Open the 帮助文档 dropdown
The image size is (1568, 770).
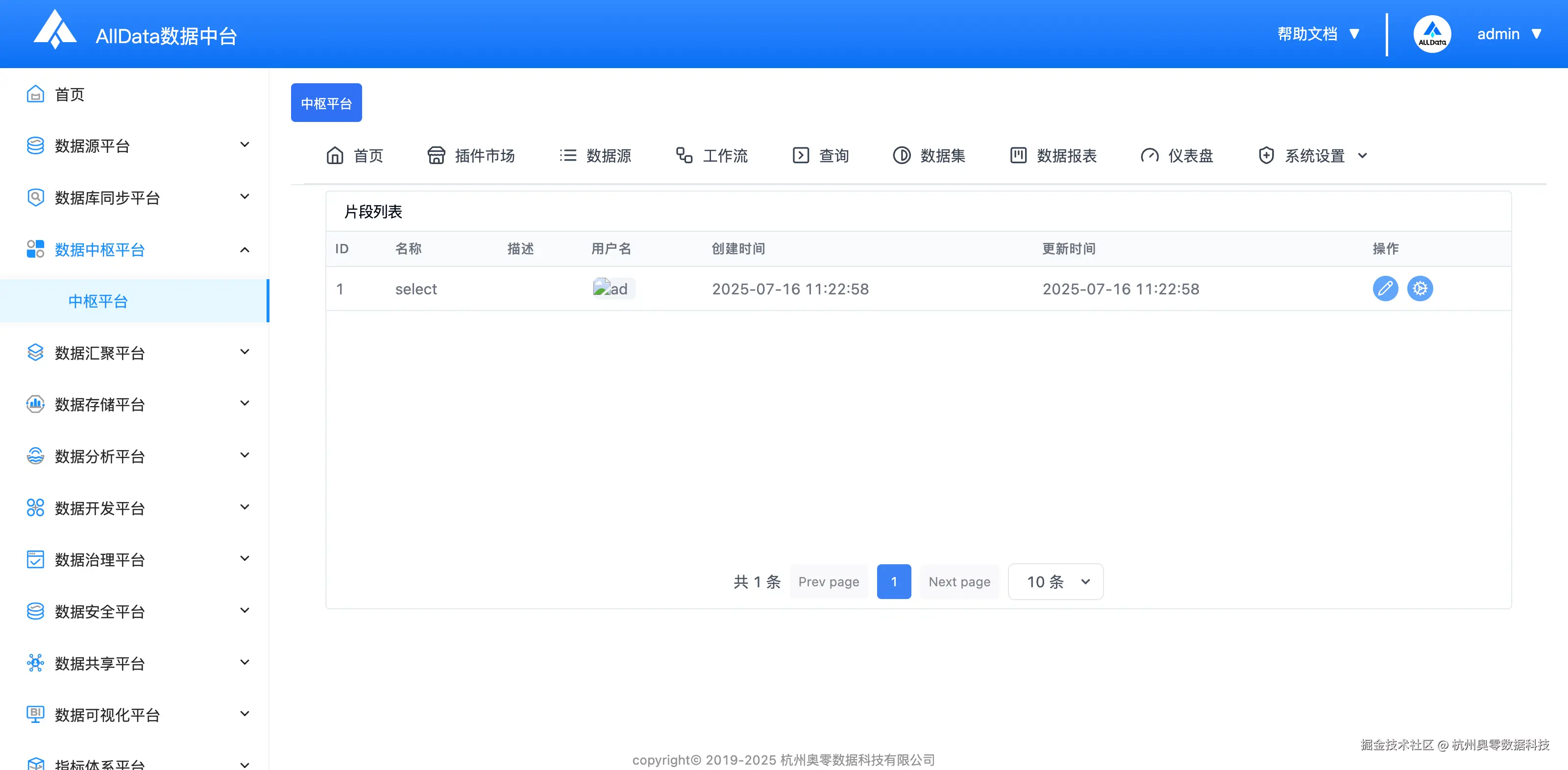click(x=1319, y=33)
